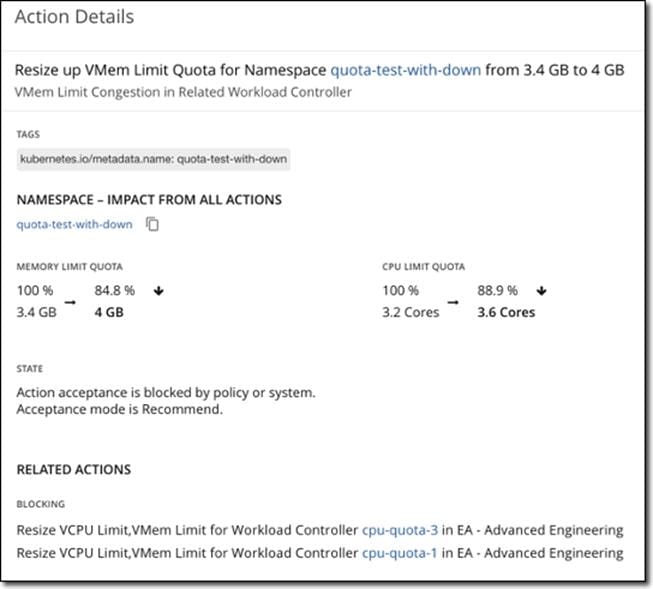Click the arrow between 3.2 and 3.6 Cores
This screenshot has width=653, height=589.
[453, 302]
